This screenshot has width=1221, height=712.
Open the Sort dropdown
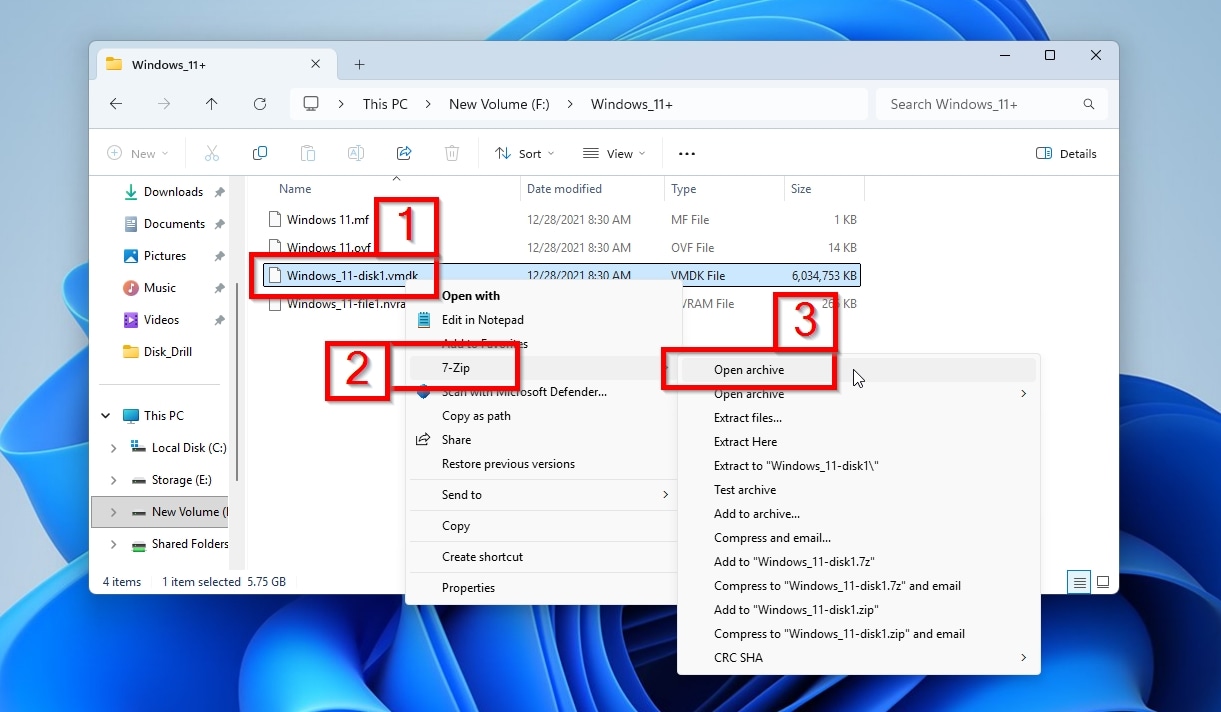(x=524, y=153)
